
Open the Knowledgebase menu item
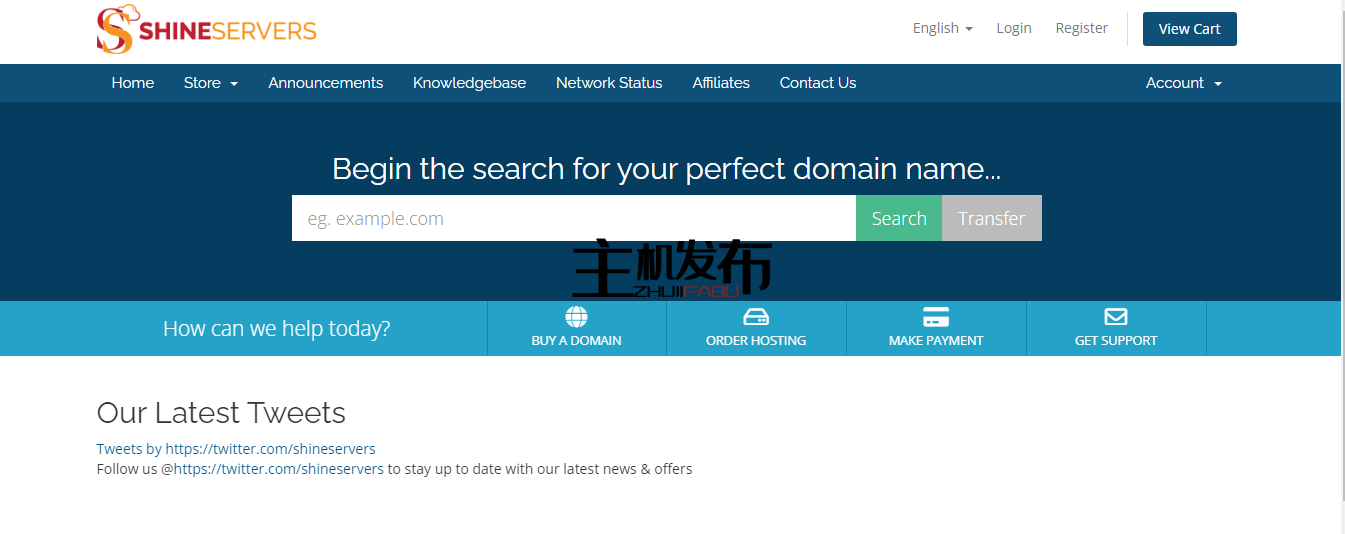point(469,83)
